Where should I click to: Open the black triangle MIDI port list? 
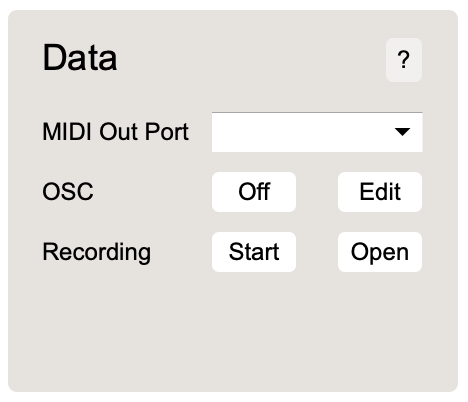pos(402,132)
